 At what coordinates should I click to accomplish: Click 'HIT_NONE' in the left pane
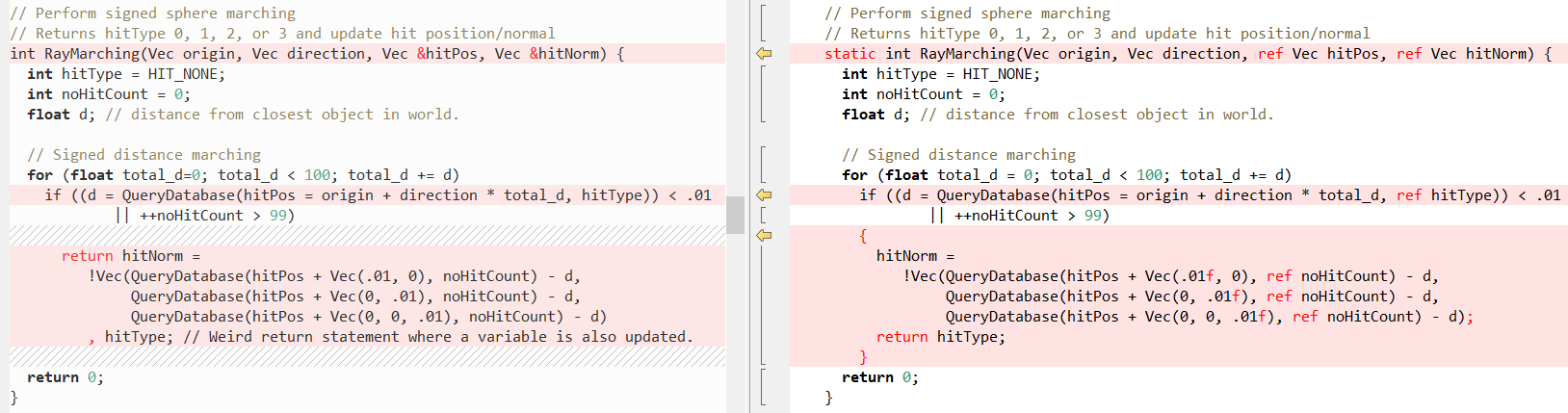click(185, 74)
